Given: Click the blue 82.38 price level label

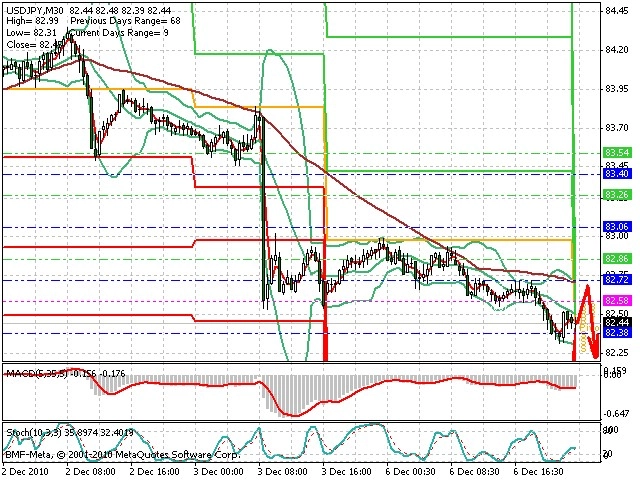Looking at the screenshot, I should pyautogui.click(x=617, y=332).
